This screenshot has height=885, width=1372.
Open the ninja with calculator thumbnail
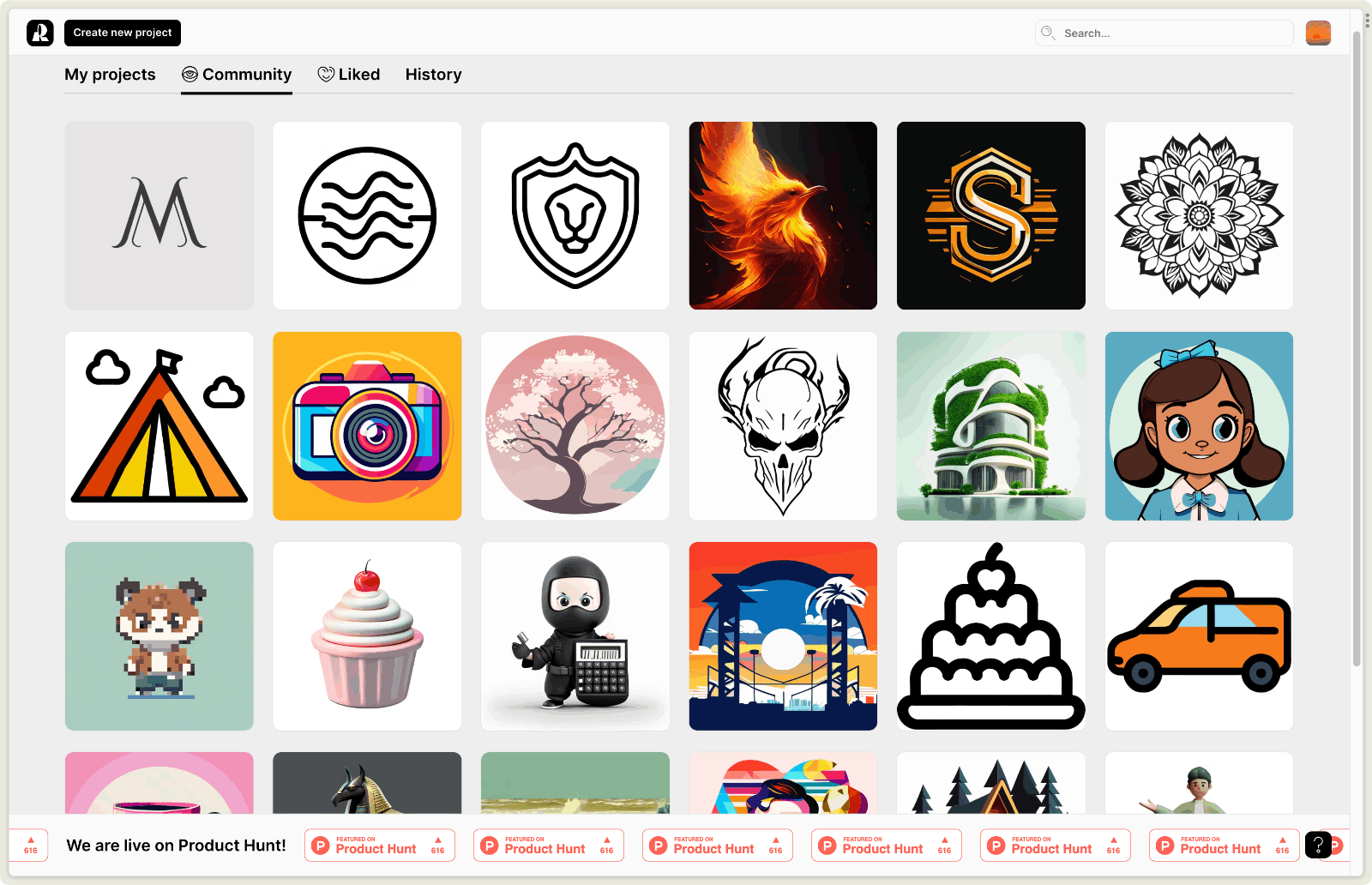pyautogui.click(x=575, y=636)
